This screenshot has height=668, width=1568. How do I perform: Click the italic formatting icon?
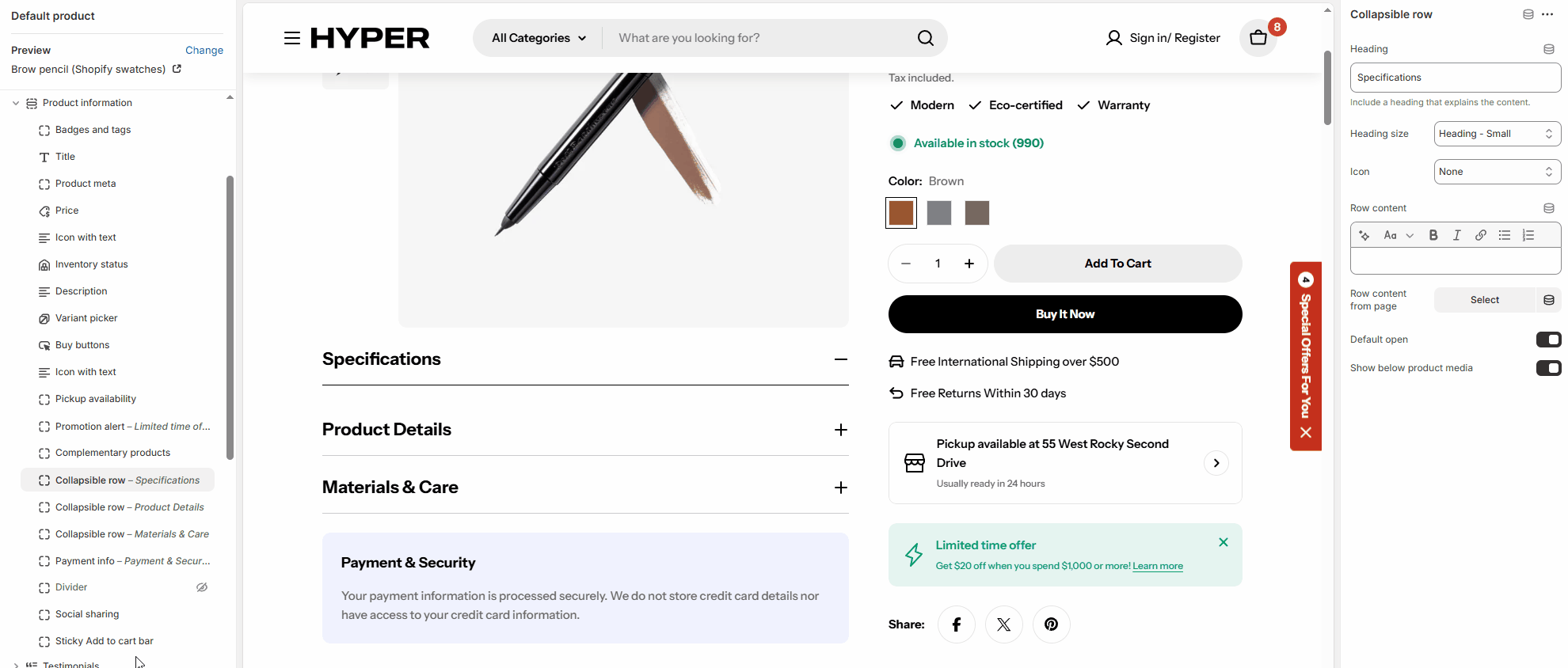coord(1456,235)
